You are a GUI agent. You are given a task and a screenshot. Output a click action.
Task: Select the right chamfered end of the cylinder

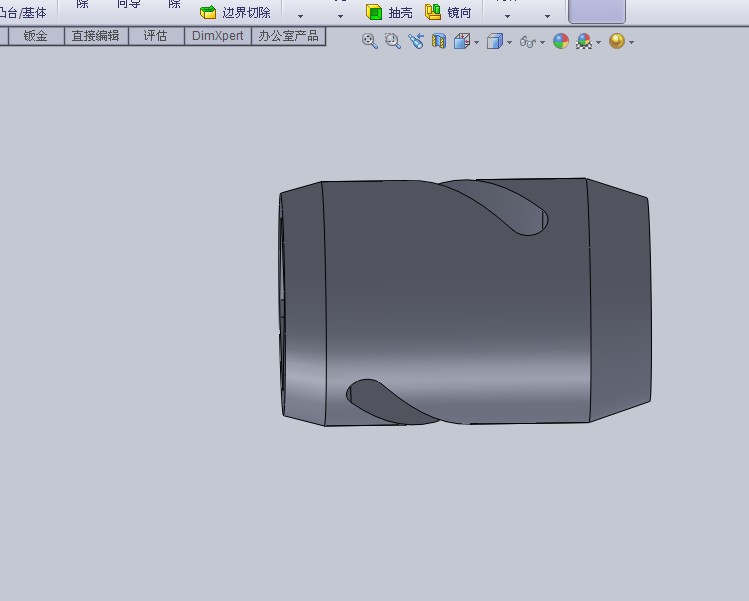coord(620,300)
